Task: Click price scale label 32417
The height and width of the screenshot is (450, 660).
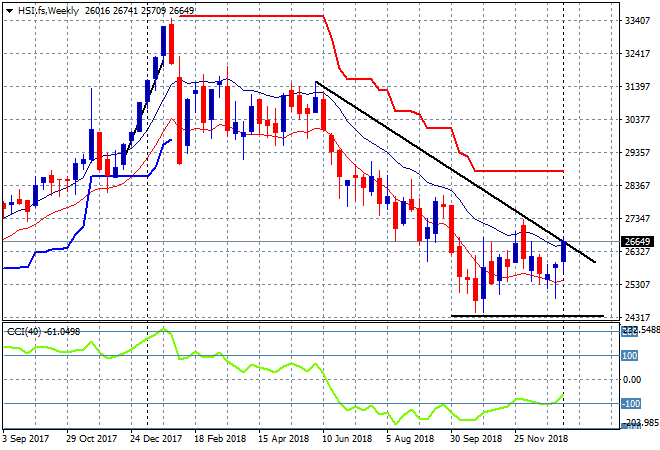Action: pos(637,53)
